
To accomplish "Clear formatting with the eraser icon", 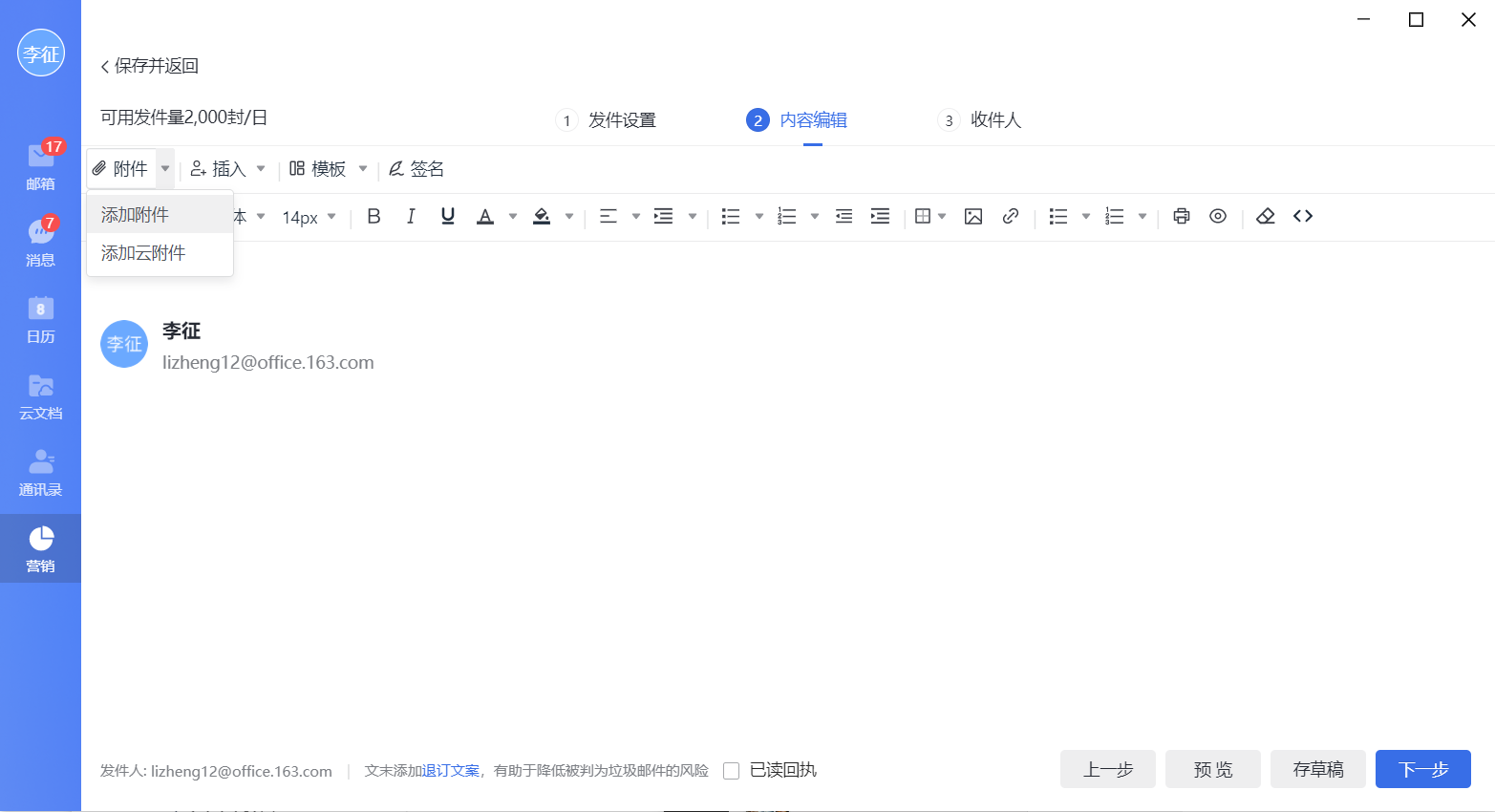I will pyautogui.click(x=1265, y=216).
